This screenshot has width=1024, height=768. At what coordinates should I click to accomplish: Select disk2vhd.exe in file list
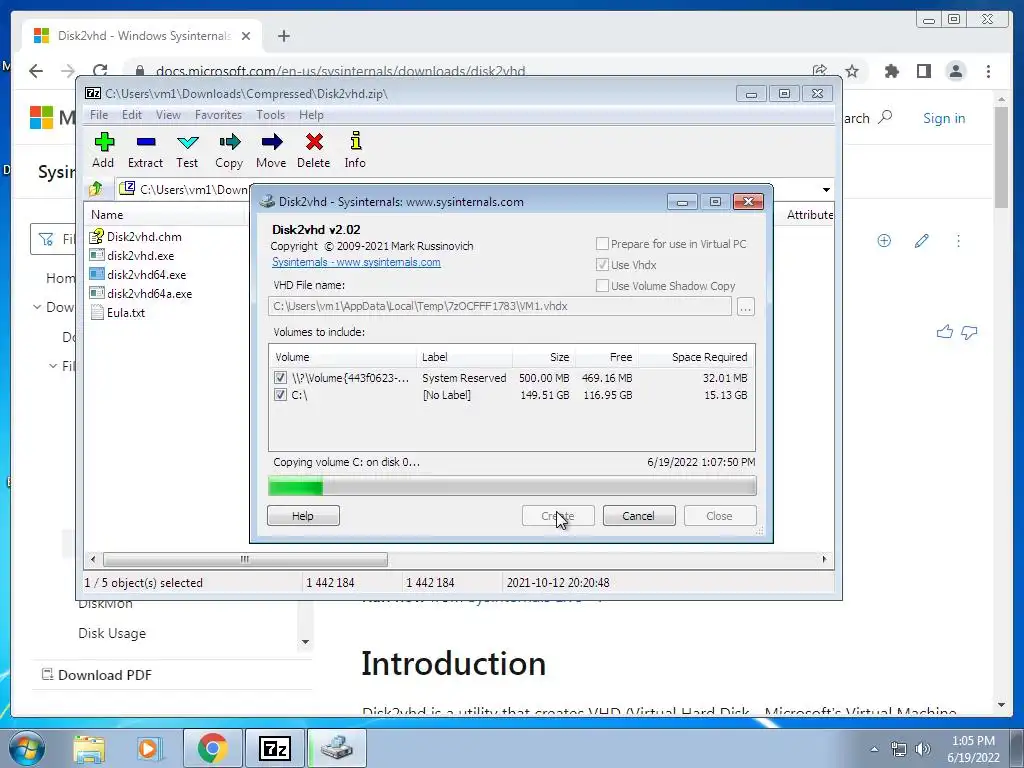tap(140, 255)
